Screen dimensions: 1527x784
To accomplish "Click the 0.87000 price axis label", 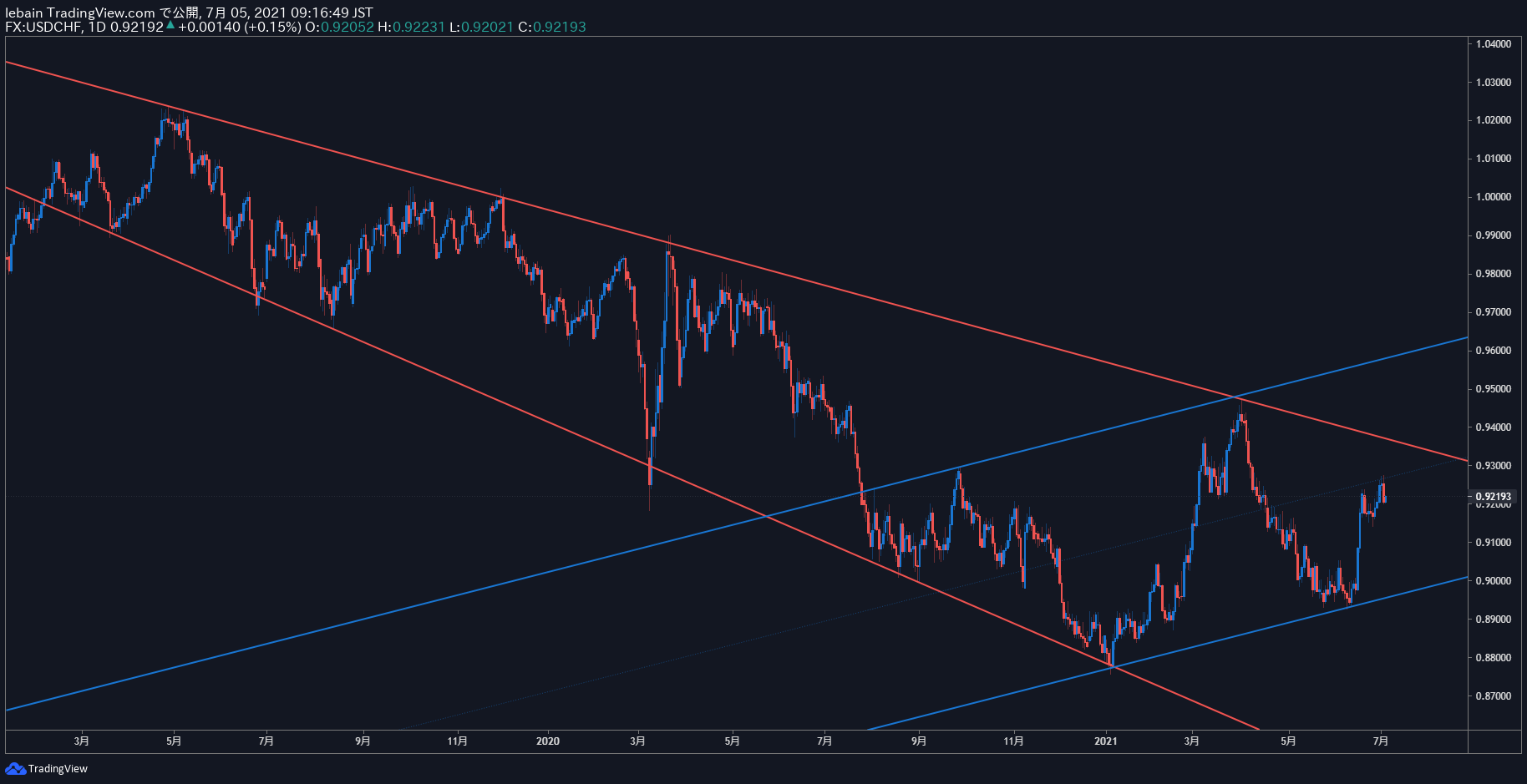I will click(x=1494, y=696).
